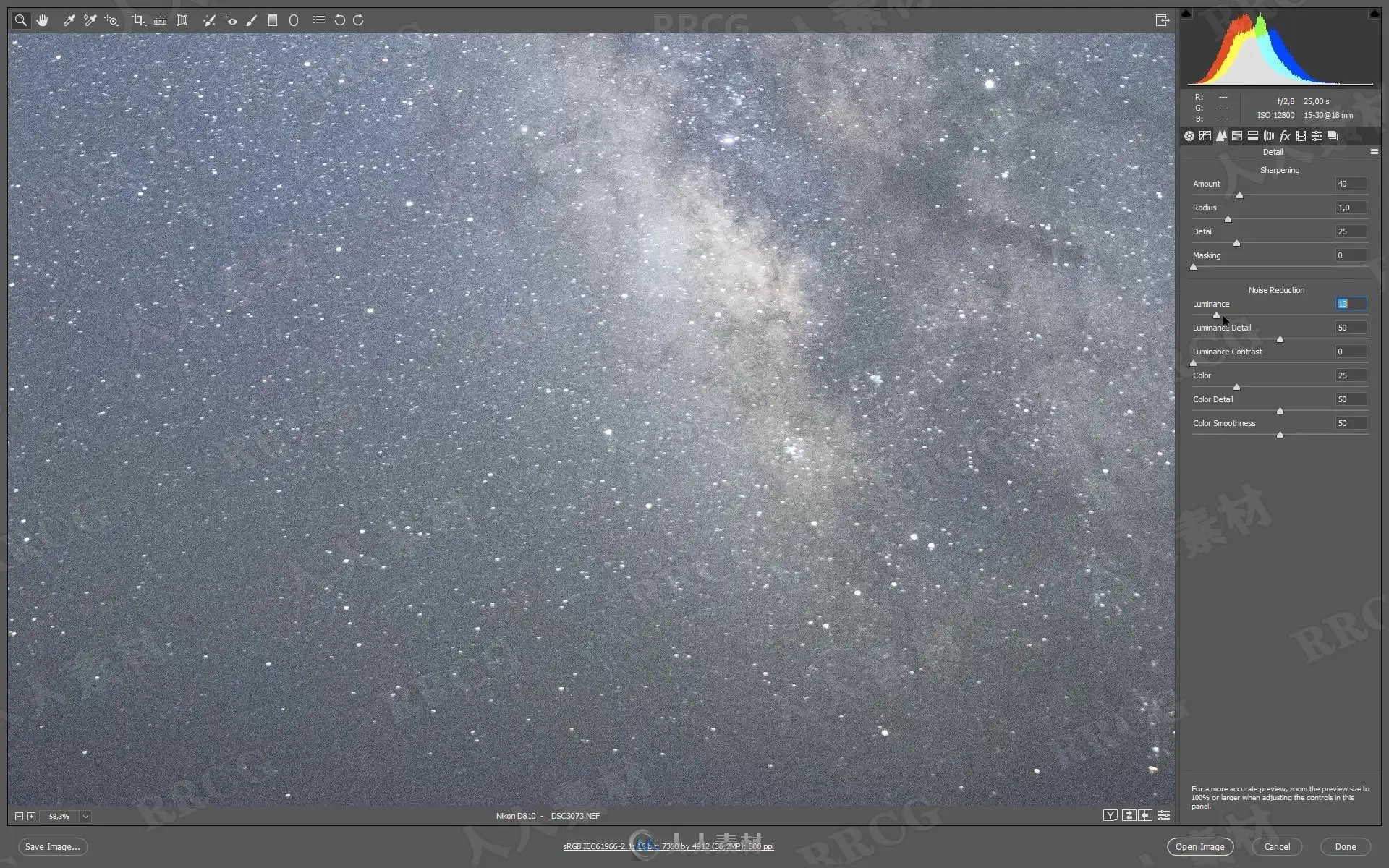The height and width of the screenshot is (868, 1389).
Task: Swap before and after settings
Action: [x=1129, y=816]
